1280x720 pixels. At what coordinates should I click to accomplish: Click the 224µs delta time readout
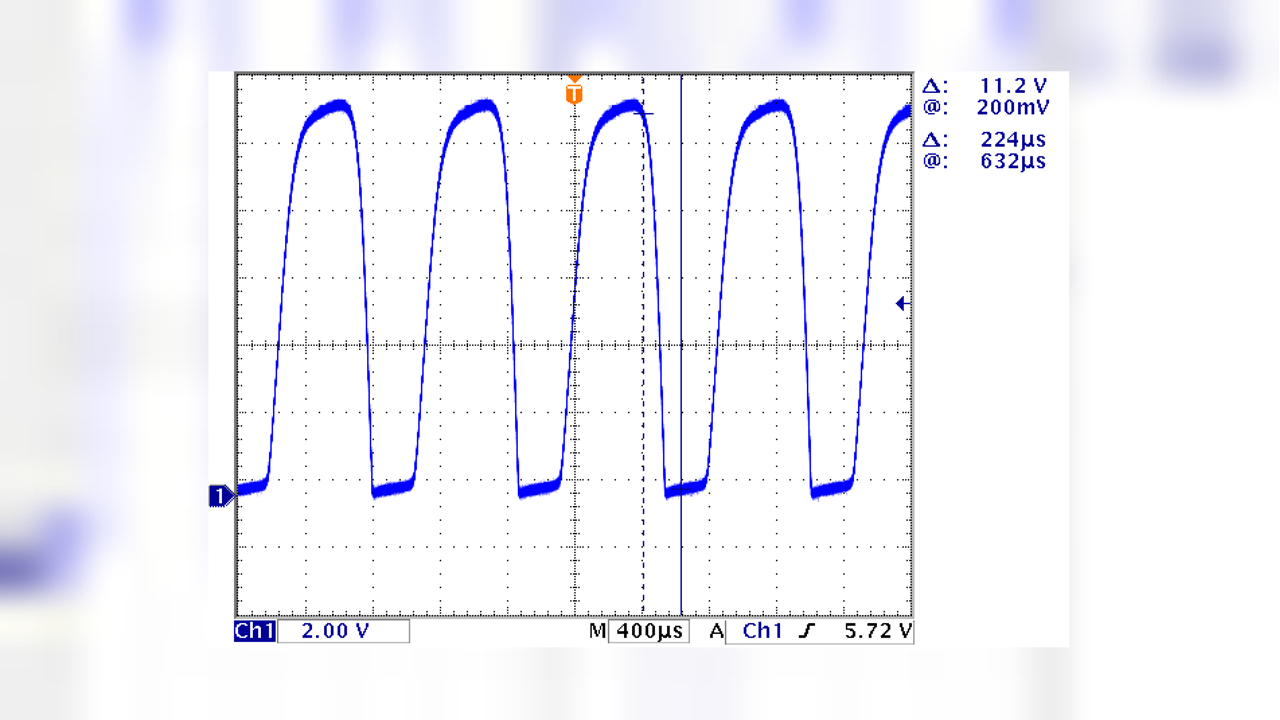1013,140
